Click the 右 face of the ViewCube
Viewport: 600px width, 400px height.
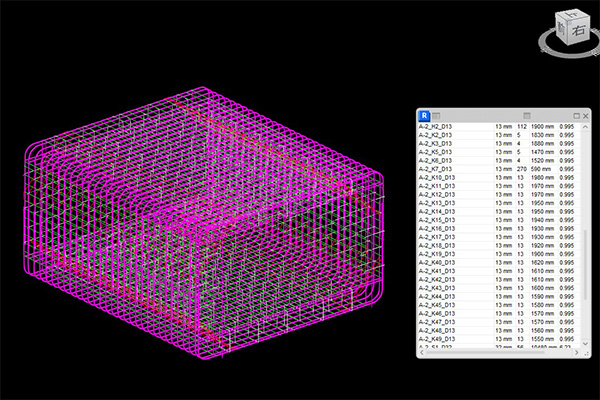(579, 31)
